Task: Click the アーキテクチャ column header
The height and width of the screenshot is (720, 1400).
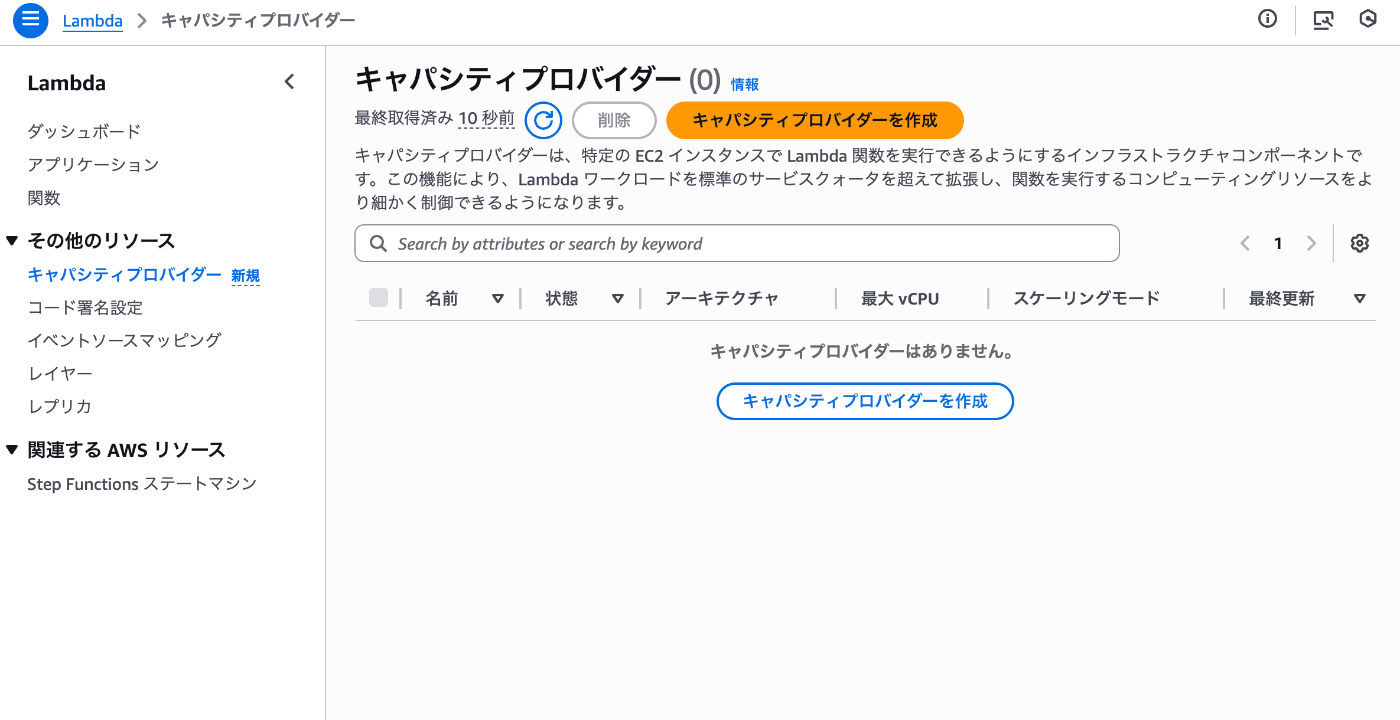Action: point(722,298)
